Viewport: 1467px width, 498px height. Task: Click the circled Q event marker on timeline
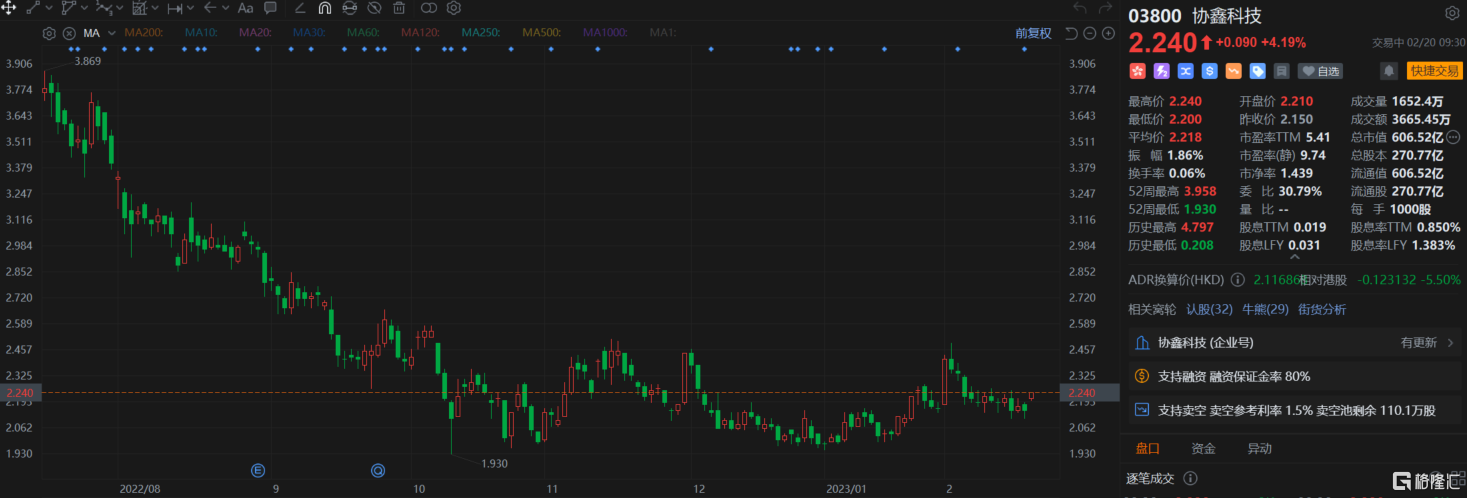378,469
